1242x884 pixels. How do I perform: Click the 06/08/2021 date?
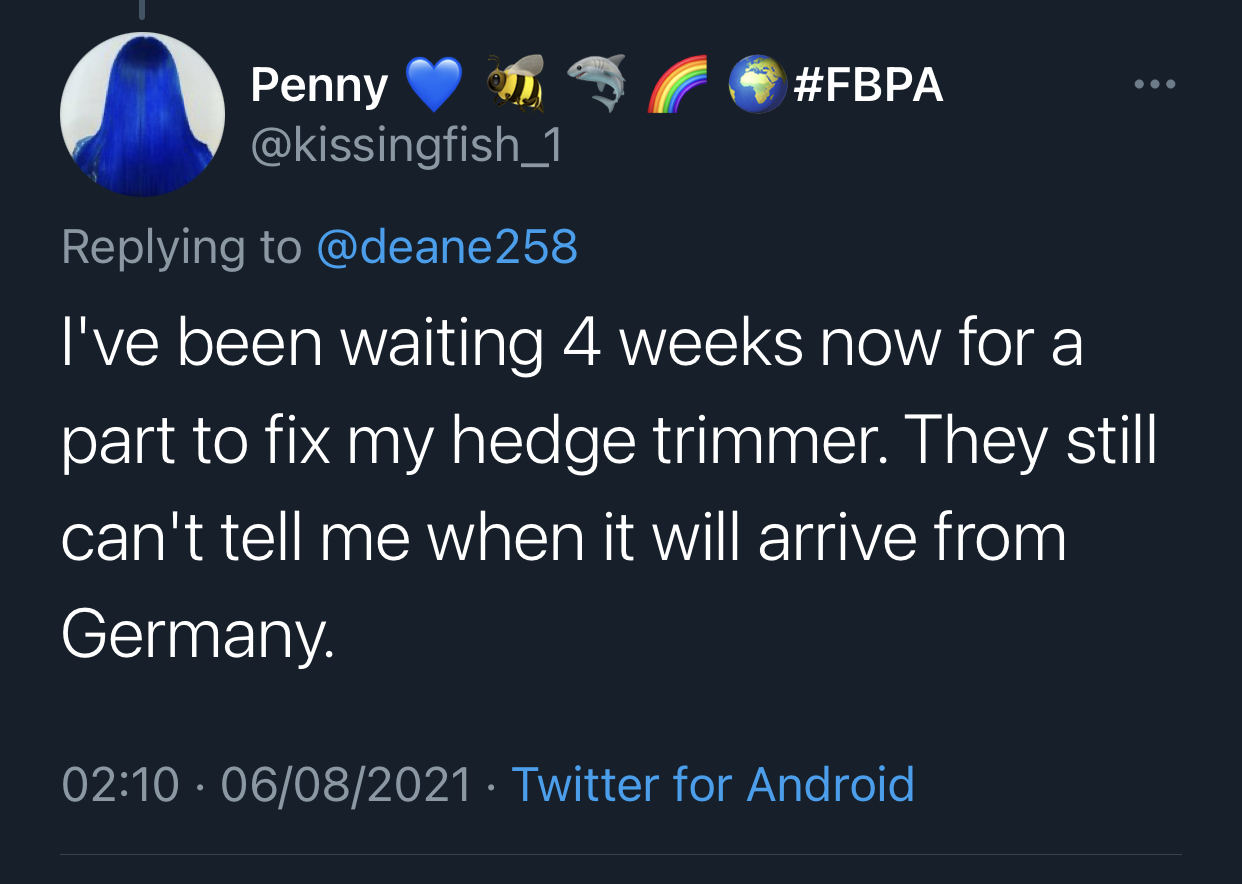[x=346, y=784]
